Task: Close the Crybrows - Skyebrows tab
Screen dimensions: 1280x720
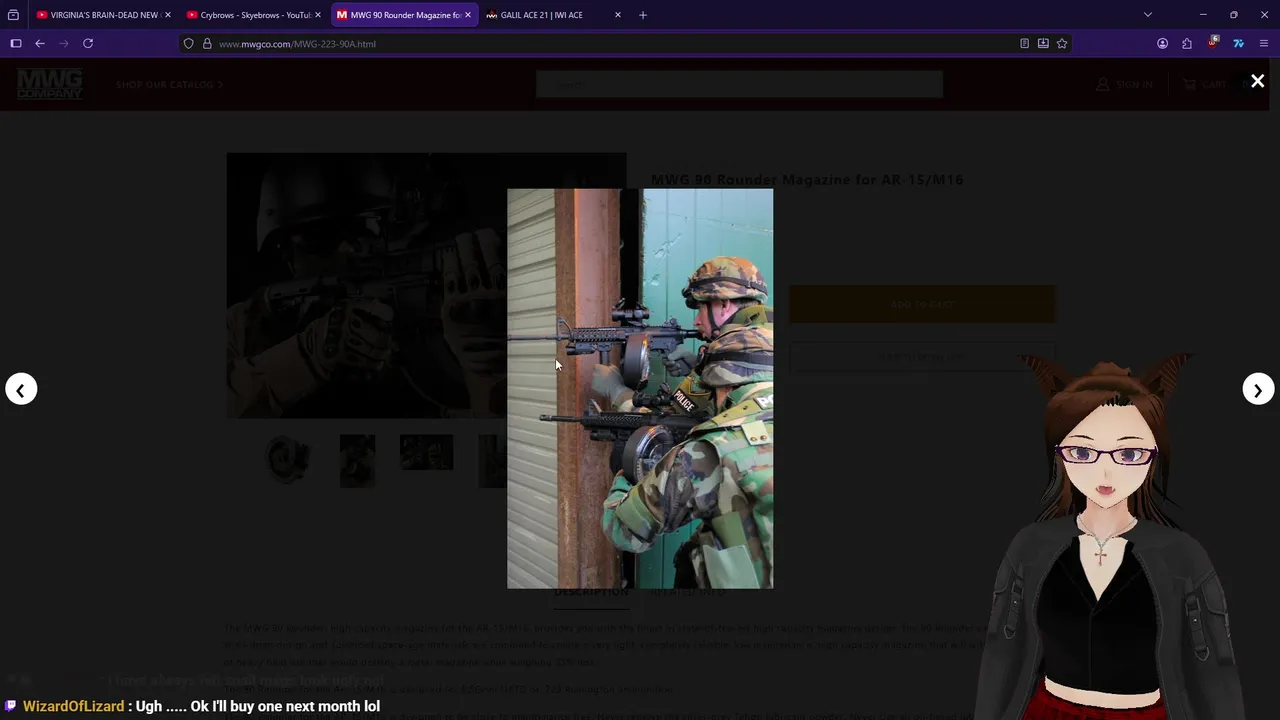Action: tap(318, 15)
